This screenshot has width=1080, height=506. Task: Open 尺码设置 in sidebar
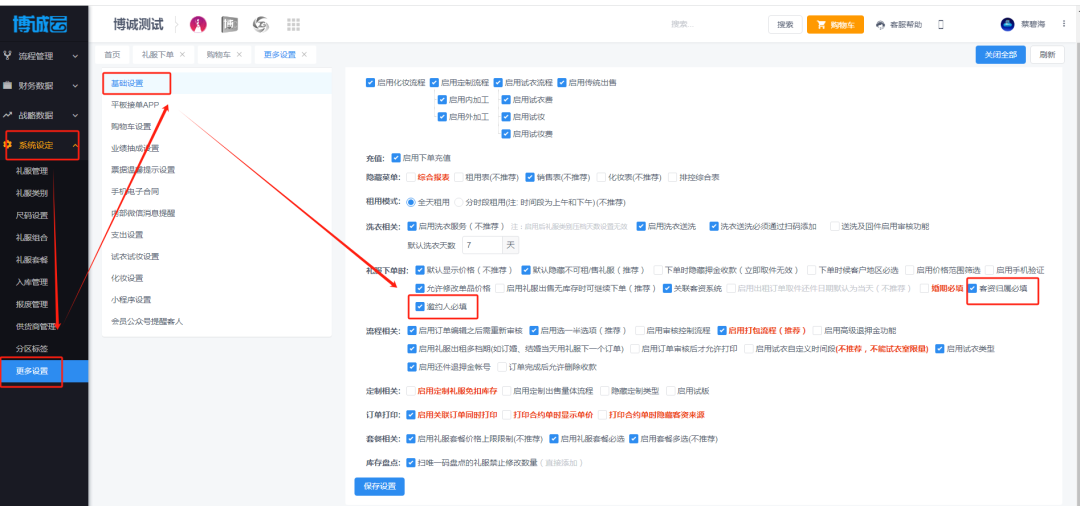(32, 215)
